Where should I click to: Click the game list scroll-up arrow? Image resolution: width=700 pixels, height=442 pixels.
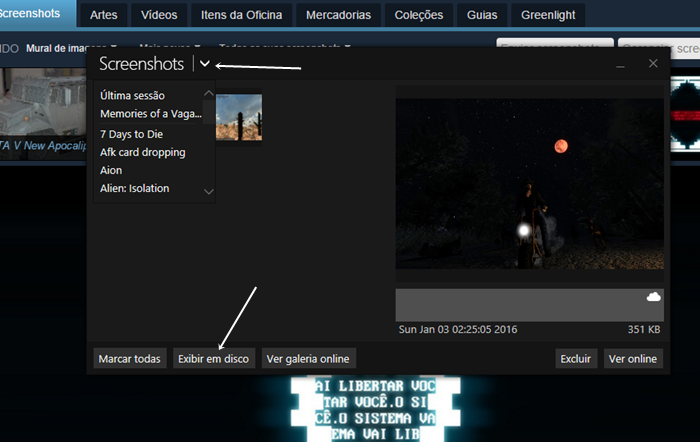coord(208,93)
